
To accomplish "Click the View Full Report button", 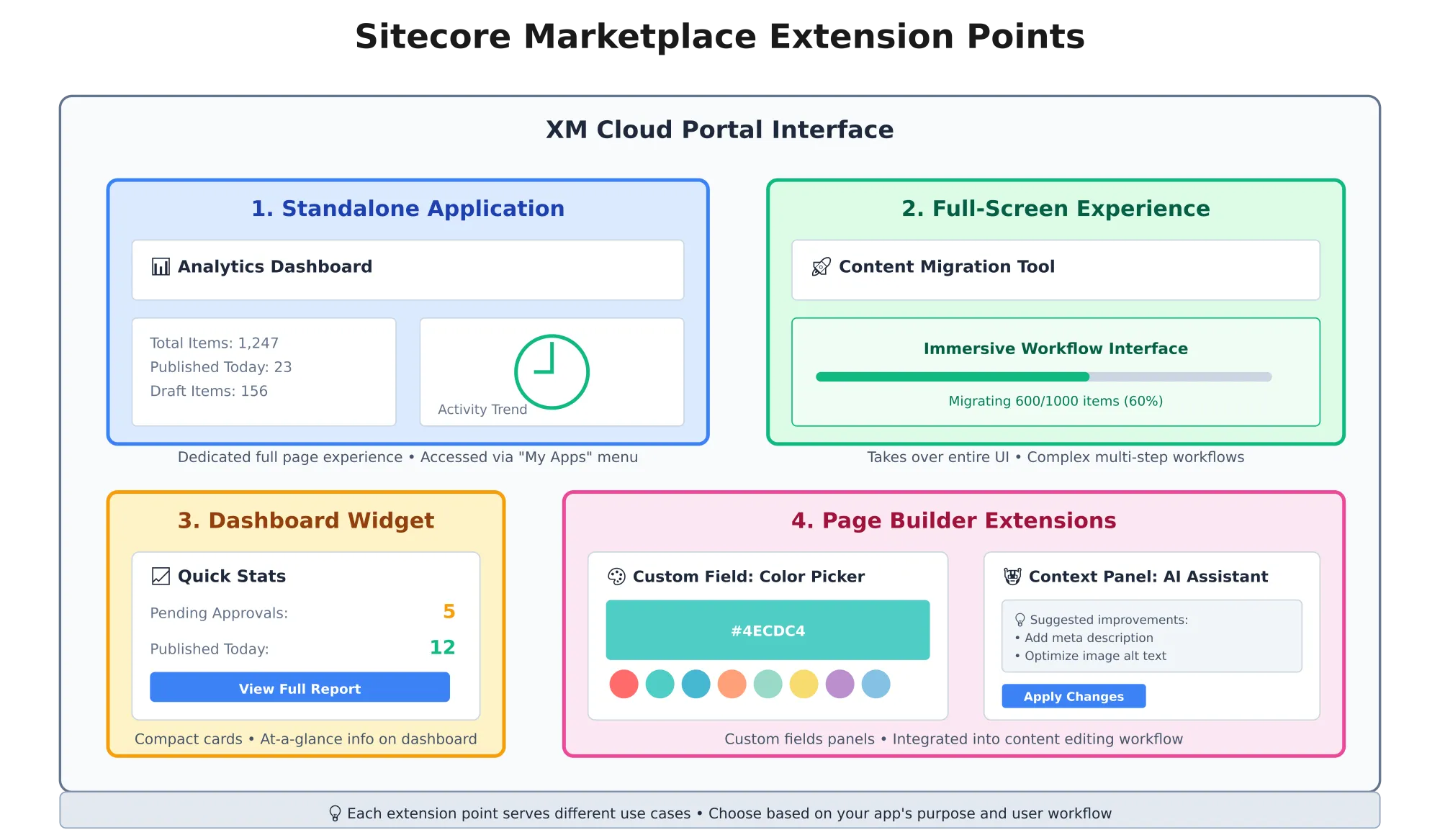I will click(300, 687).
